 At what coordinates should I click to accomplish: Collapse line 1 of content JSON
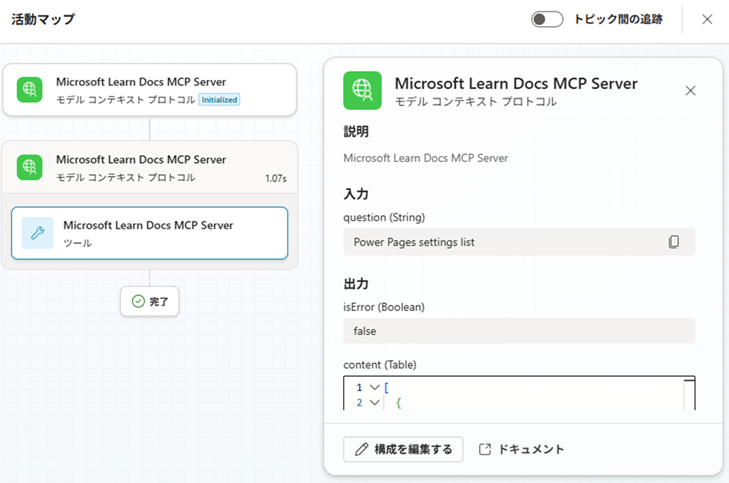pyautogui.click(x=375, y=387)
